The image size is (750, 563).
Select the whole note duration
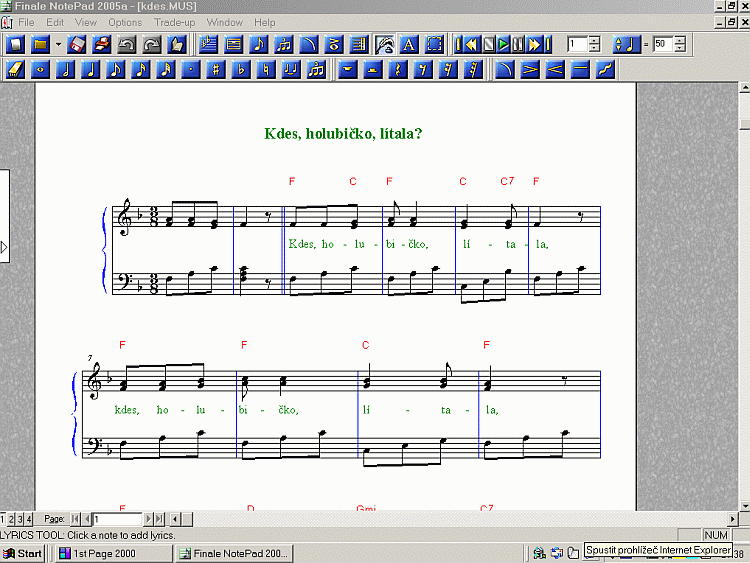click(x=41, y=69)
